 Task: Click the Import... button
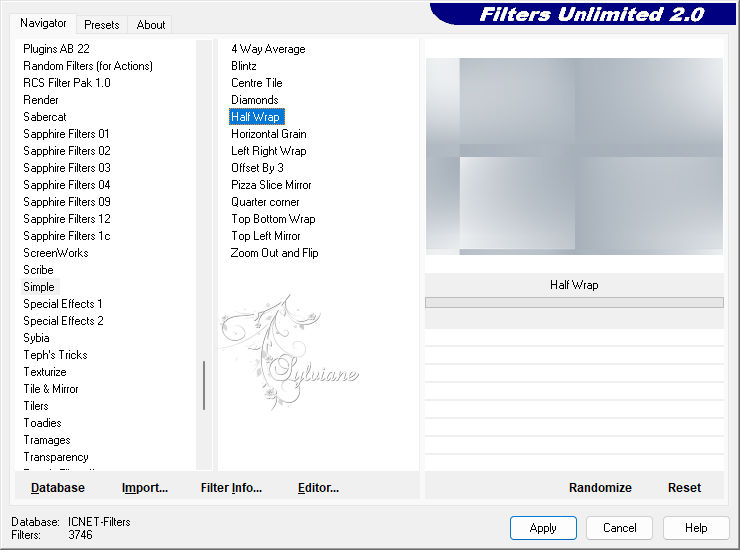click(x=145, y=488)
